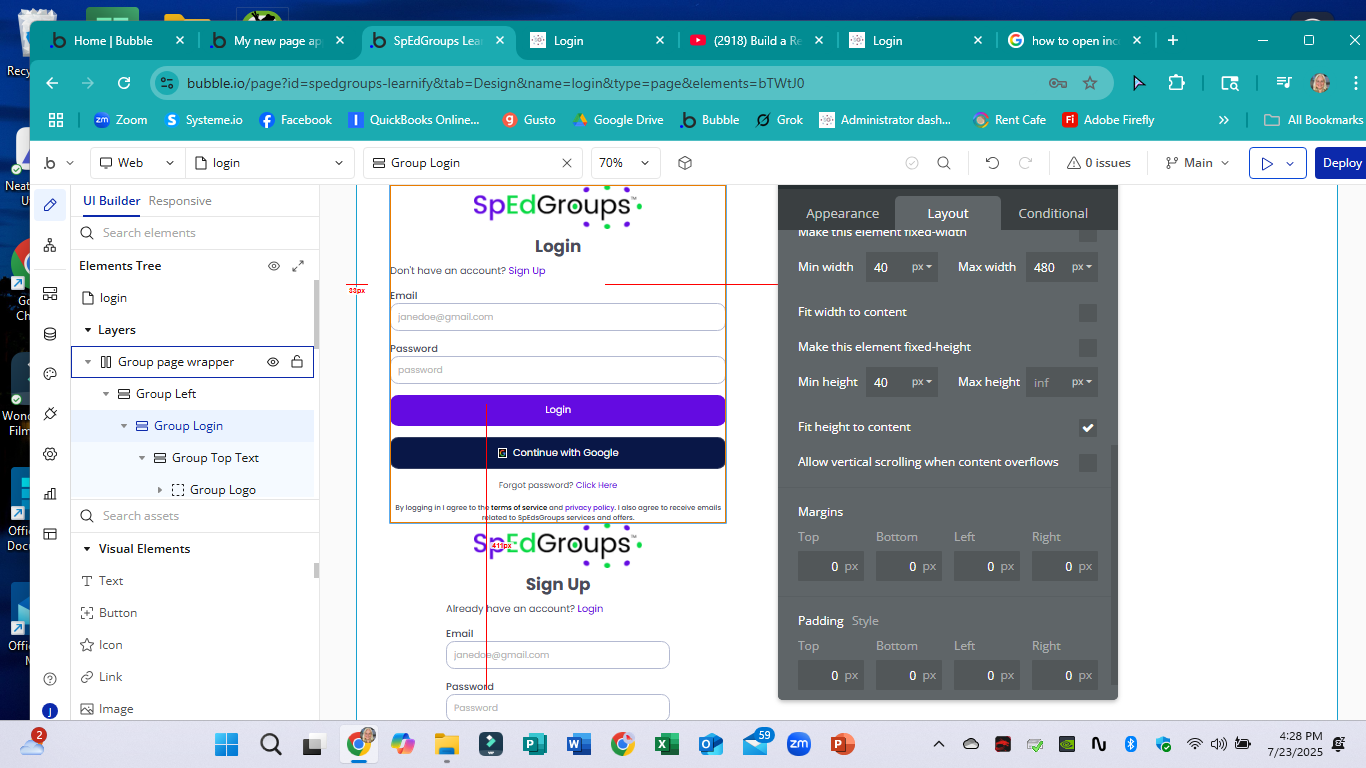Open Microsoft Word from the taskbar
This screenshot has height=768, width=1366.
578,744
